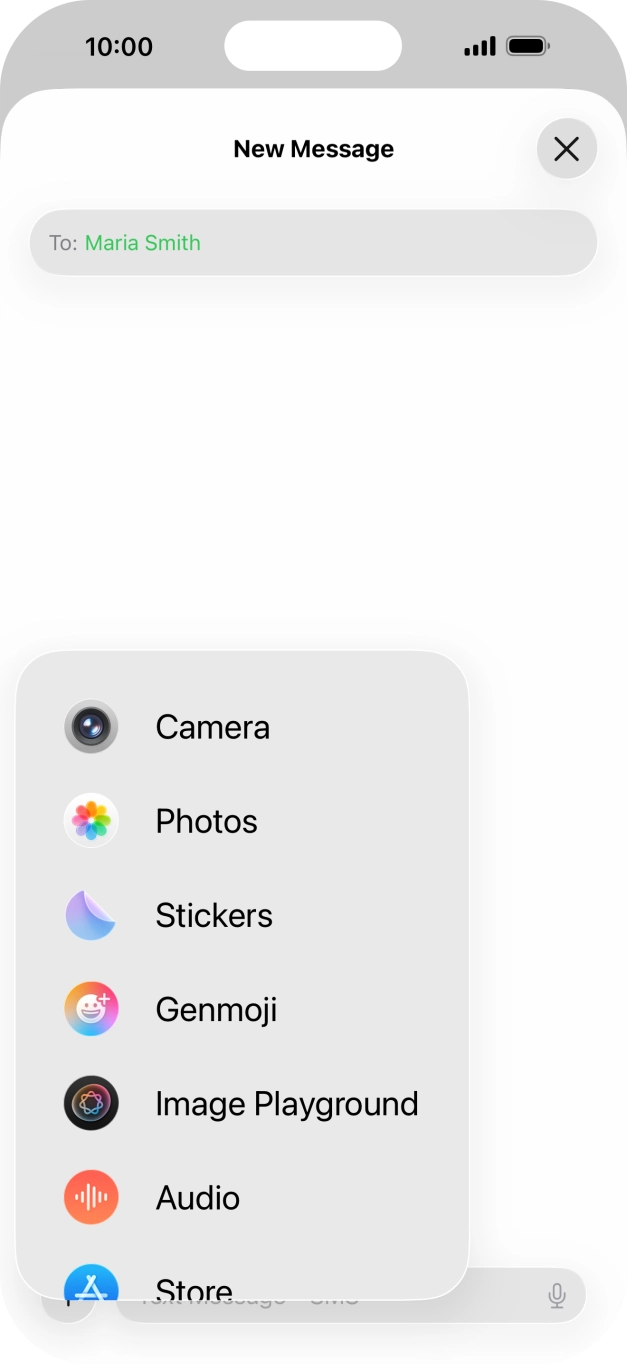Select the purple Stickers icon

pyautogui.click(x=91, y=915)
